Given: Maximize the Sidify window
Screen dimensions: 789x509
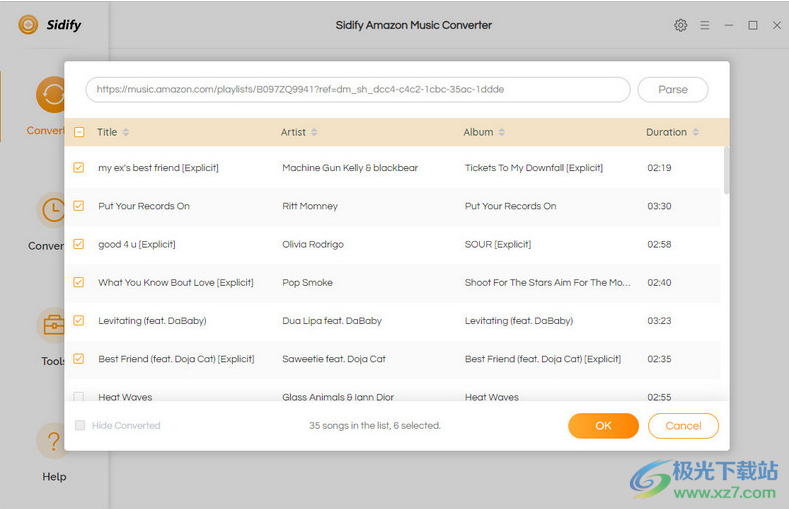Looking at the screenshot, I should [x=753, y=25].
